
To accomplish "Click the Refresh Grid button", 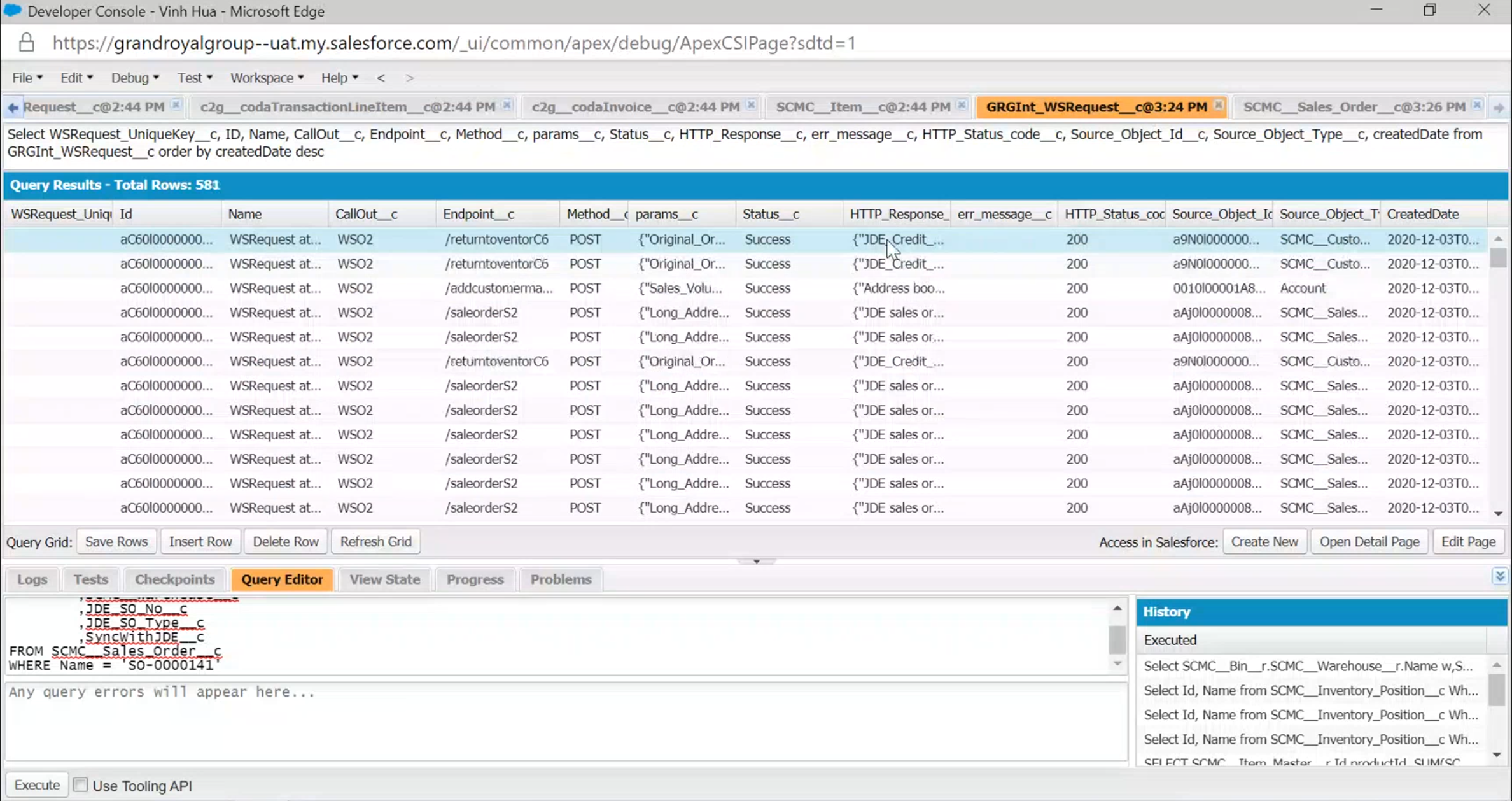I will [x=375, y=542].
